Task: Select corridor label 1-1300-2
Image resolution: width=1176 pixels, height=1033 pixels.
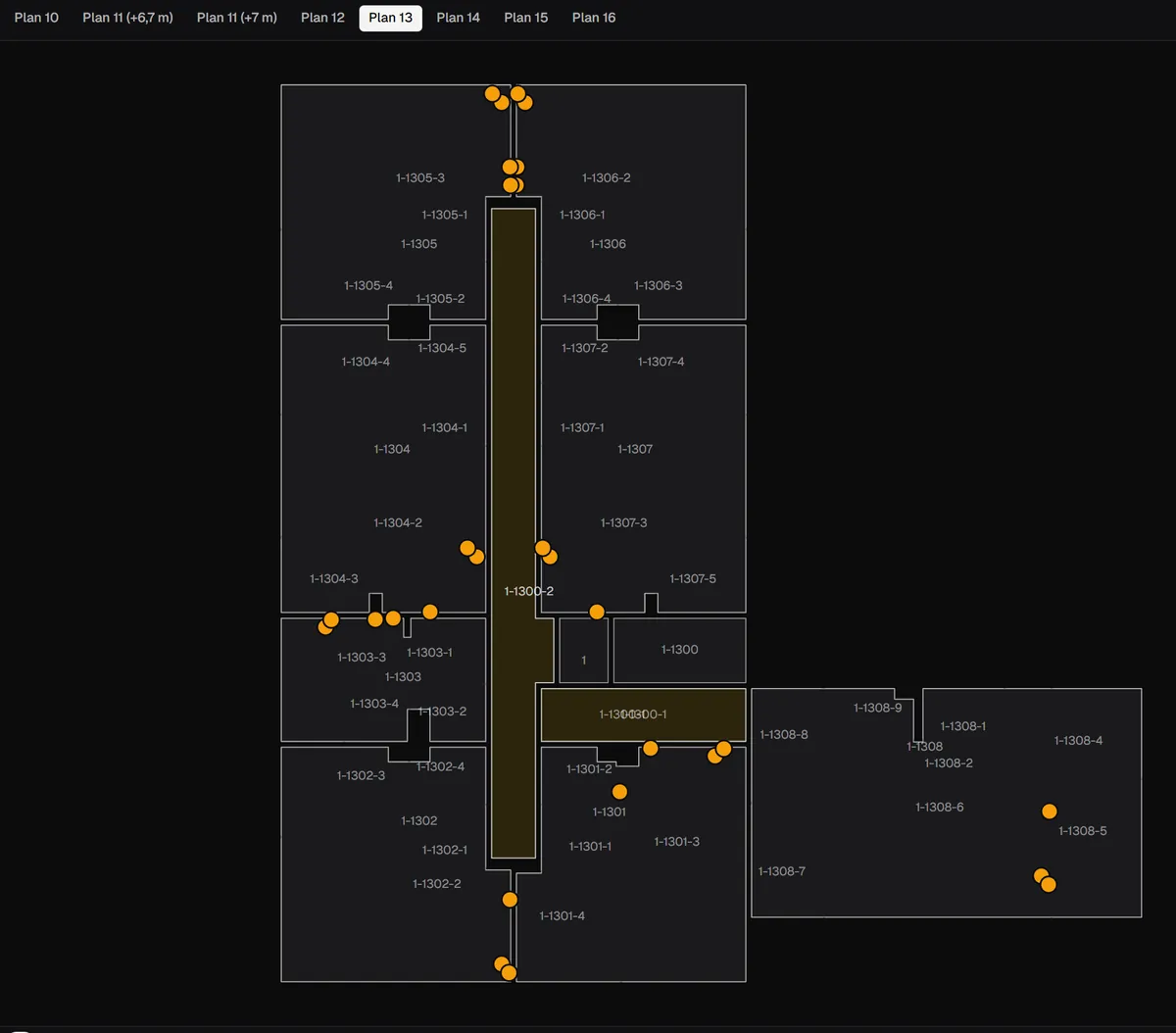Action: (529, 591)
